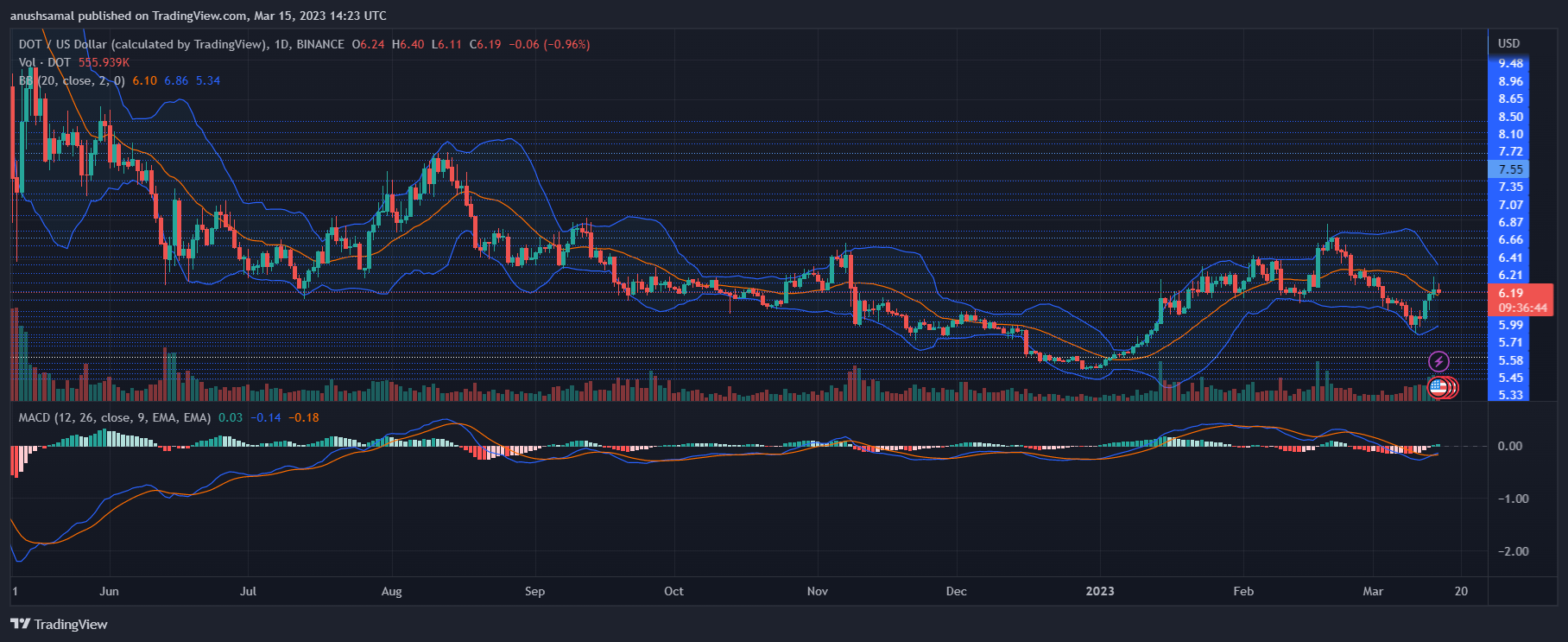The image size is (1568, 642).
Task: Select the MACD (12, 26, close, 9) legend
Action: point(114,417)
